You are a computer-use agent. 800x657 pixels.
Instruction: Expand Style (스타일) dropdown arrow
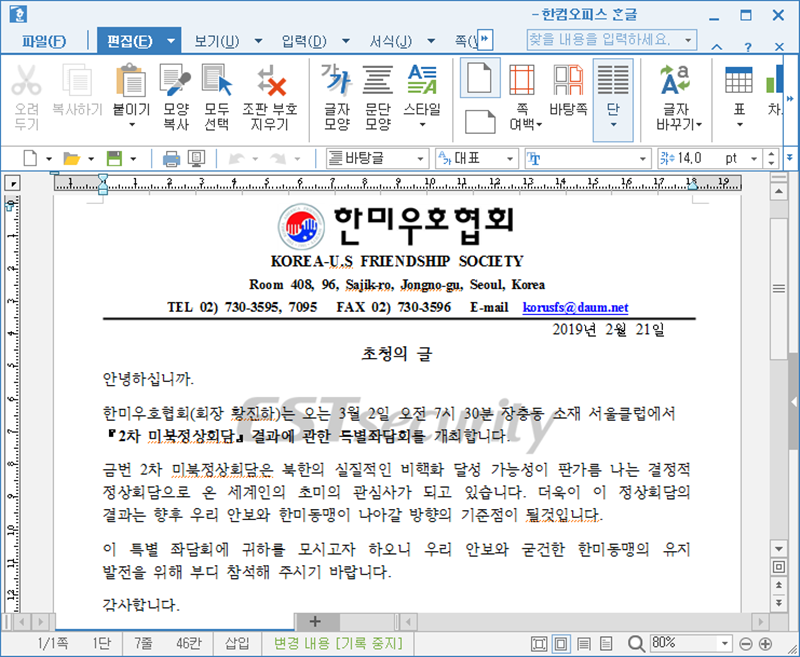[x=422, y=125]
